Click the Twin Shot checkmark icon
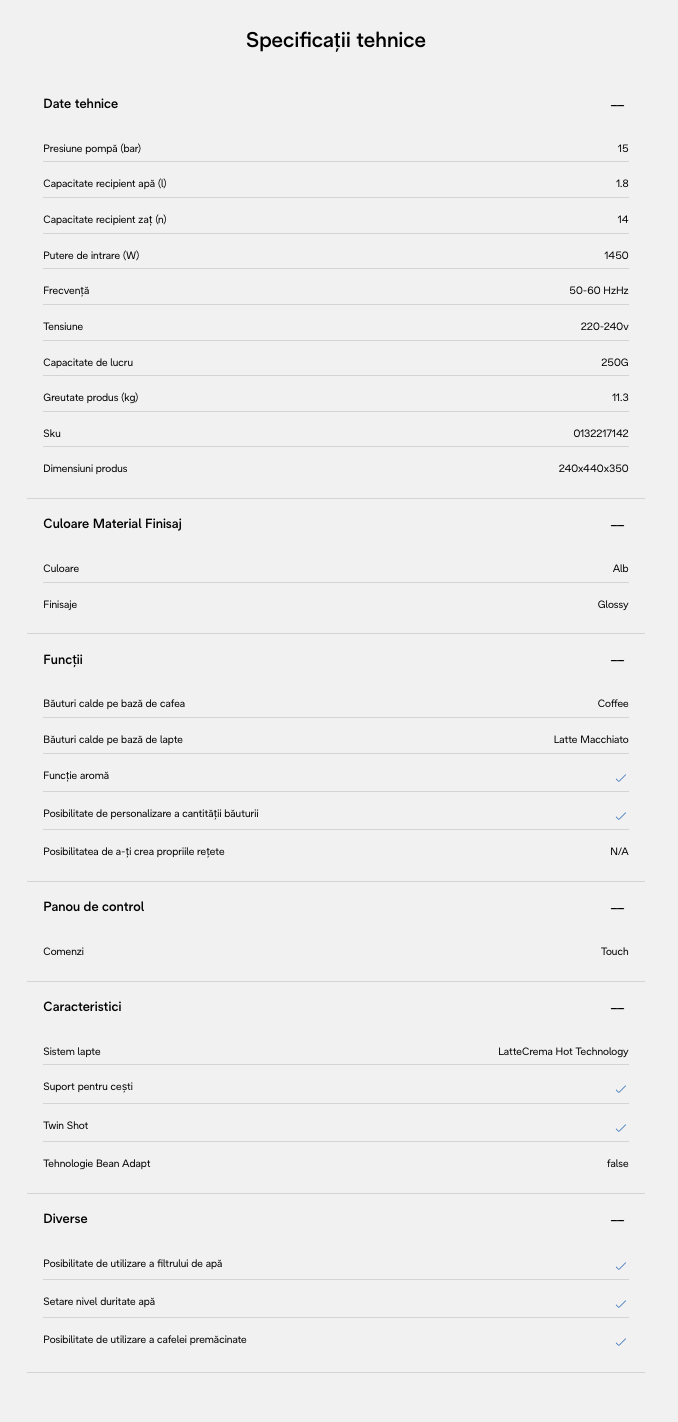Viewport: 678px width, 1422px height. click(620, 1127)
